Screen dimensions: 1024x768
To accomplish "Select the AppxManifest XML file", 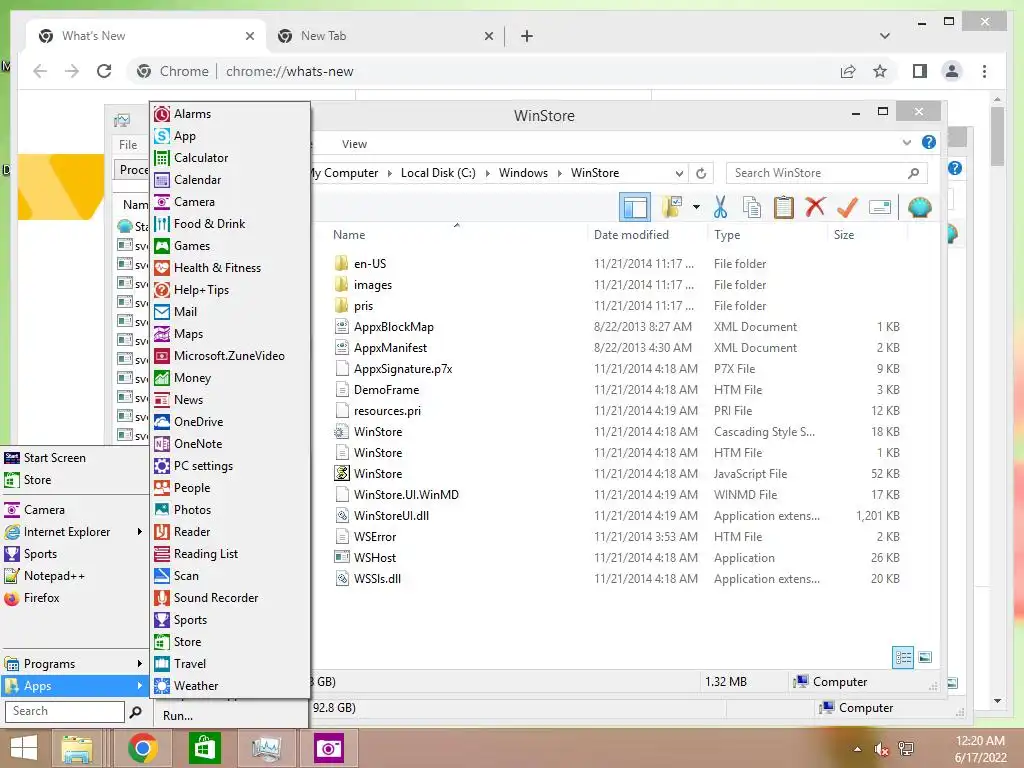I will point(390,348).
